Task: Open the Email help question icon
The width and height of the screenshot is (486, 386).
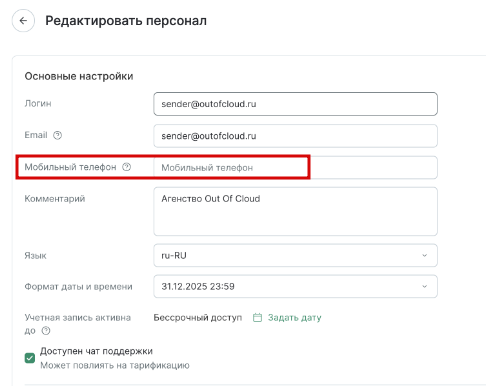Action: point(58,135)
